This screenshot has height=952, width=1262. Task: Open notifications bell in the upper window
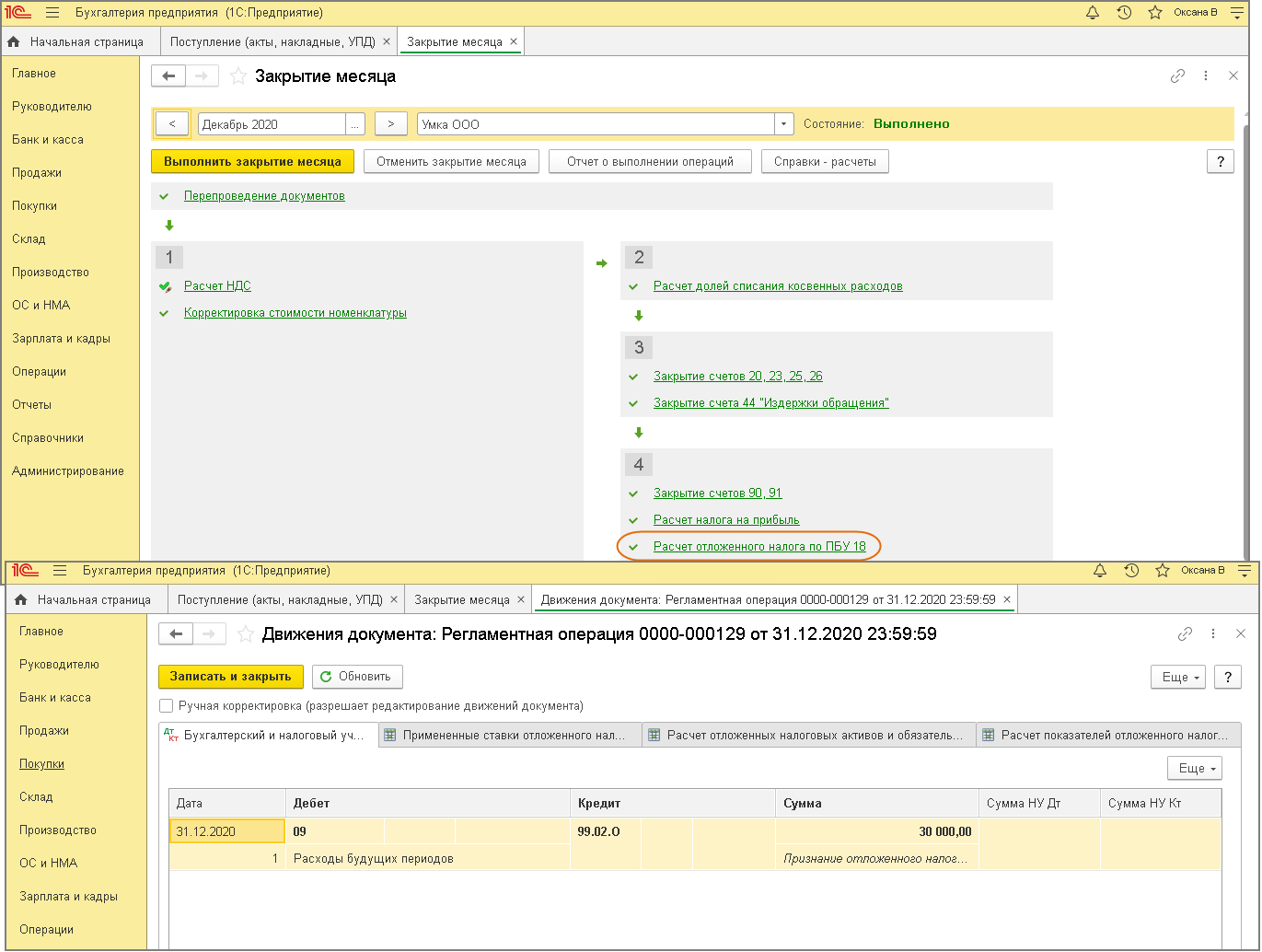pyautogui.click(x=1093, y=13)
